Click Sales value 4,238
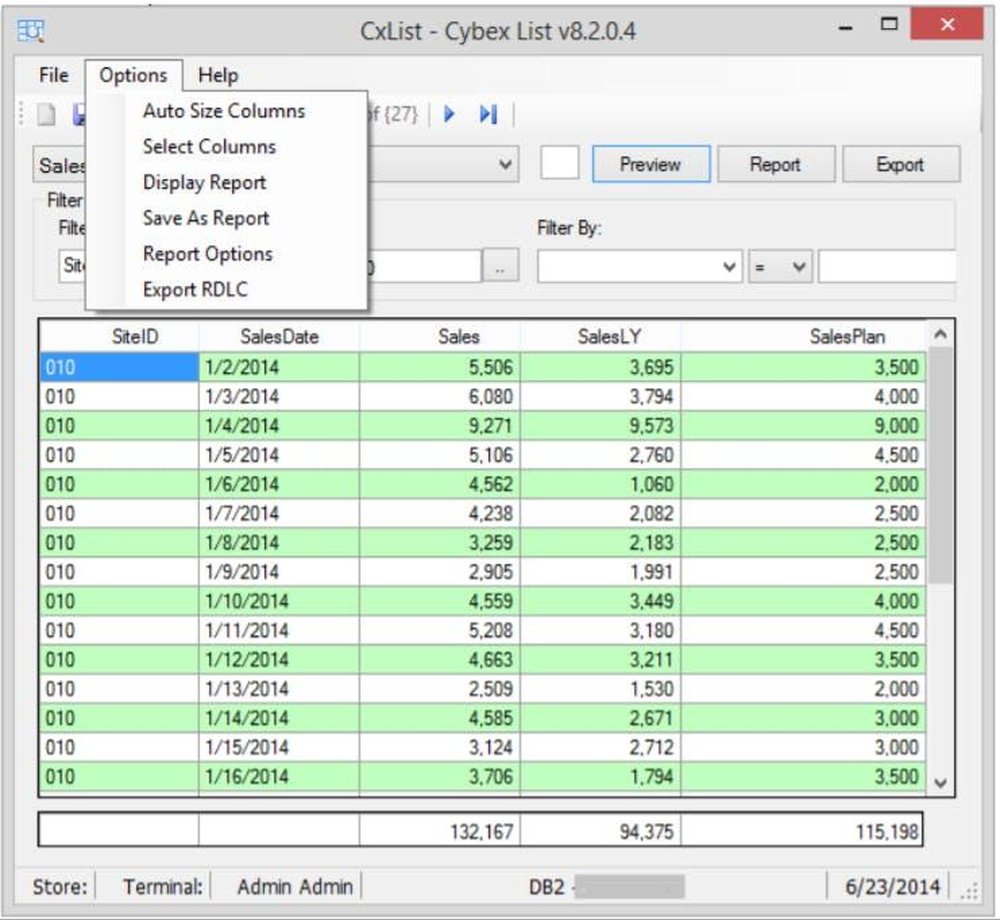Image resolution: width=1000 pixels, height=920 pixels. point(440,514)
